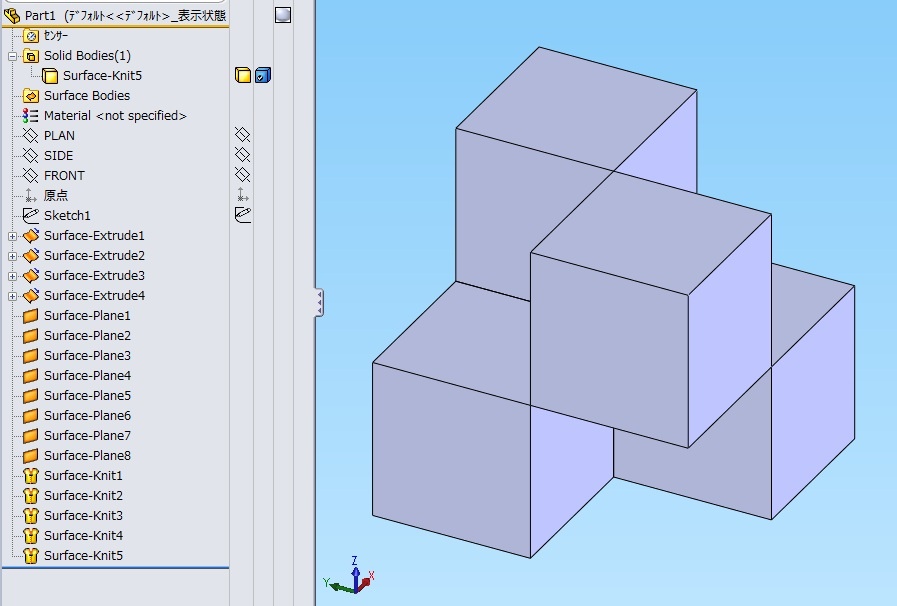
Task: Toggle FRONT visibility in display pane
Action: pos(243,175)
